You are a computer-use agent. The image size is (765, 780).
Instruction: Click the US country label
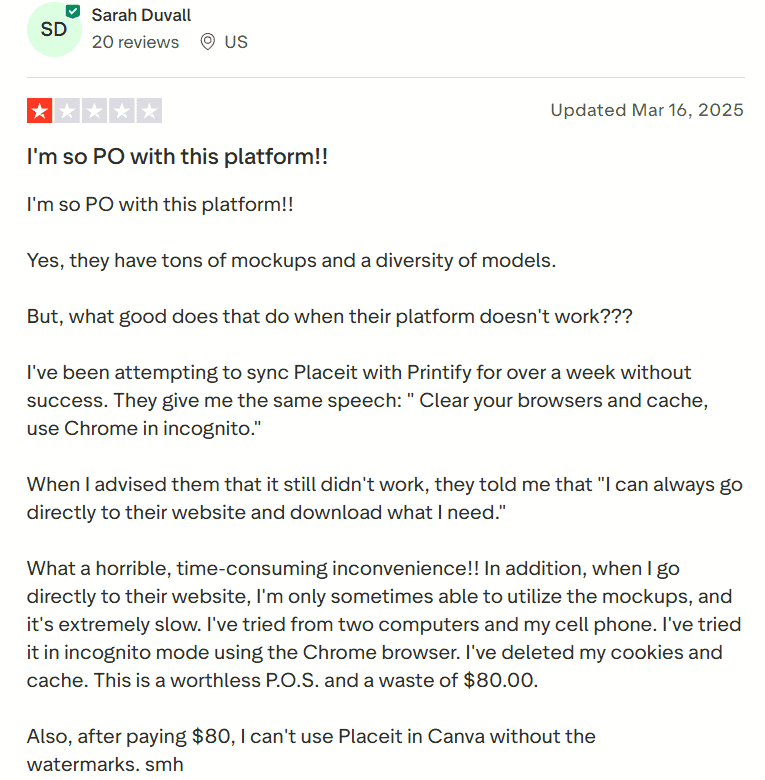(236, 42)
